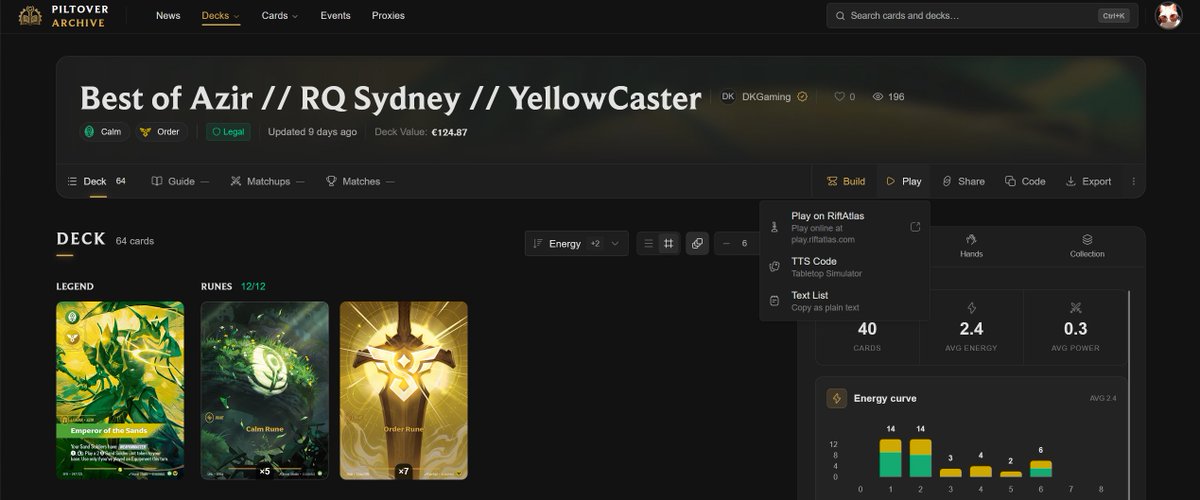Click the RUNES 12/12 heading
1200x500 pixels.
tap(233, 286)
